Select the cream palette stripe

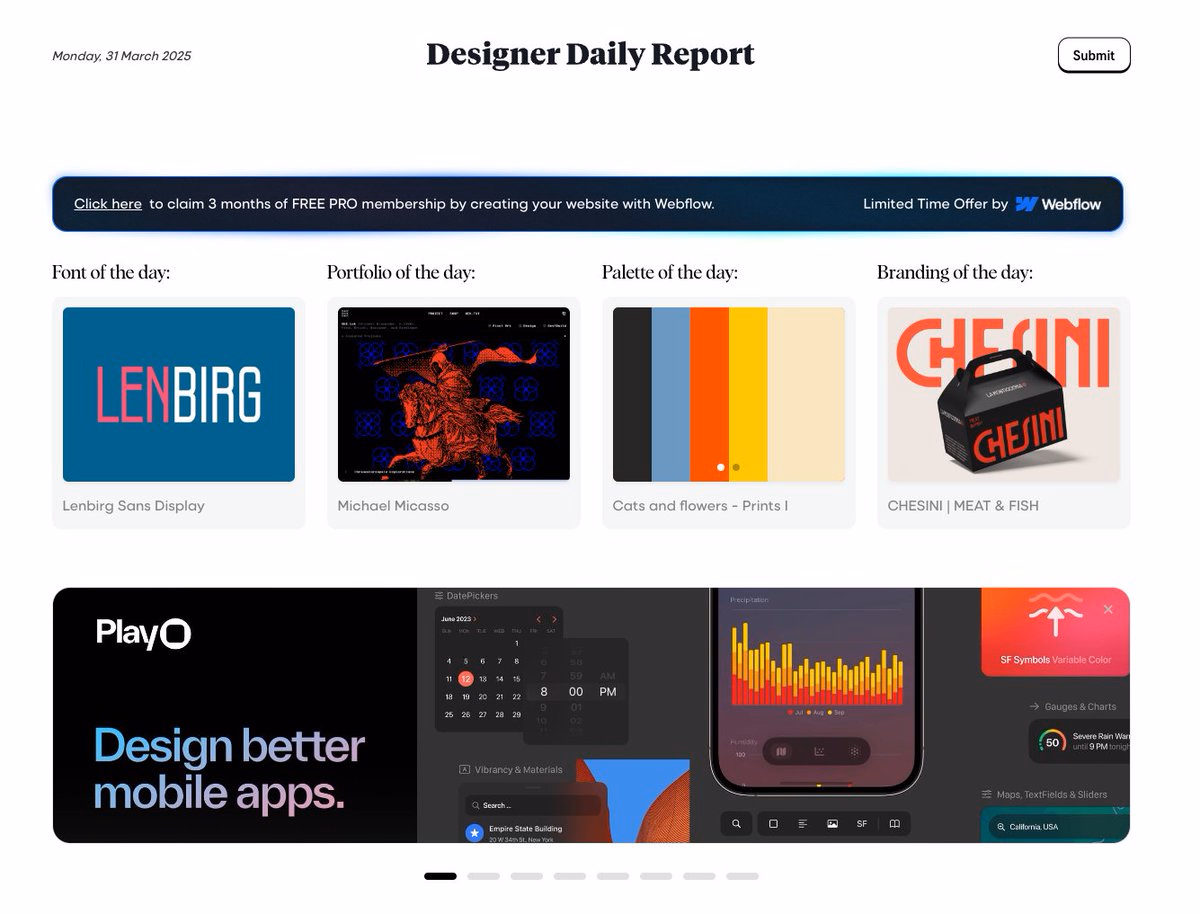point(806,394)
